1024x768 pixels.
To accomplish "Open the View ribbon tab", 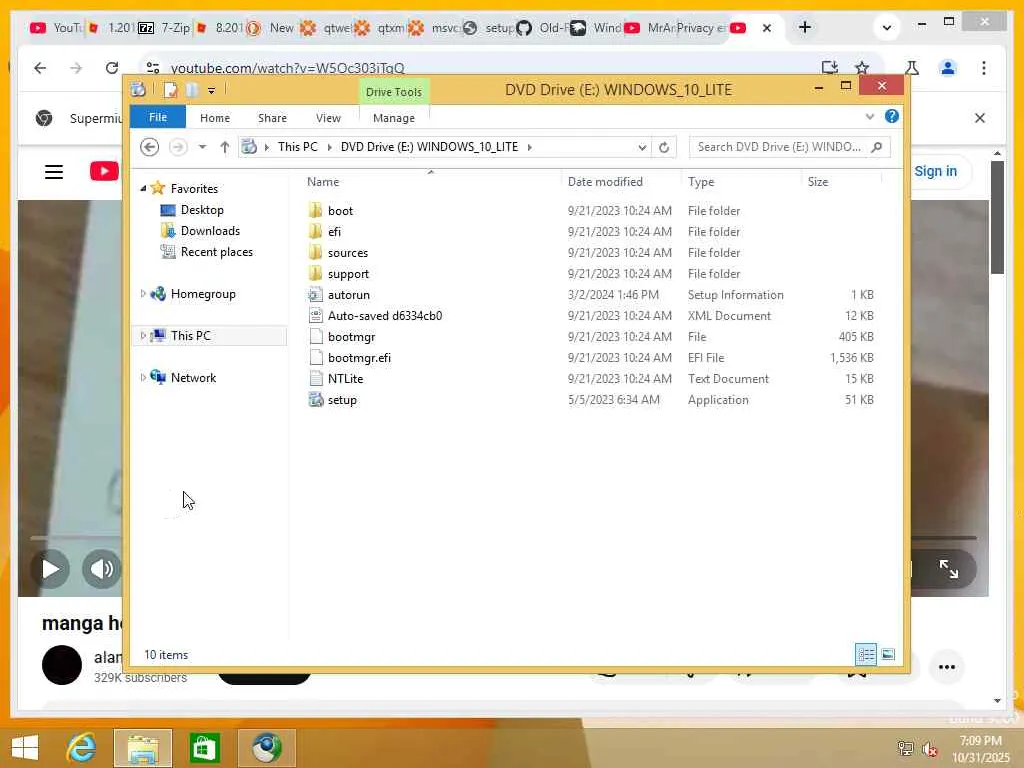I will point(328,118).
